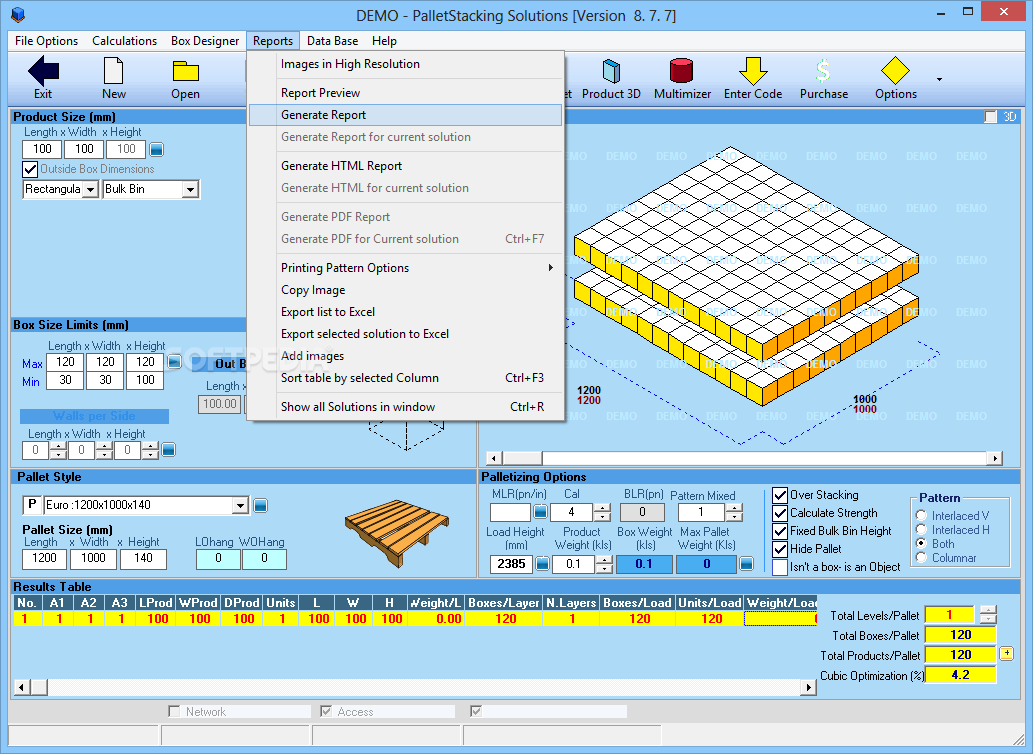Launch the Multimizer cylinder icon
This screenshot has width=1033, height=754.
(681, 71)
